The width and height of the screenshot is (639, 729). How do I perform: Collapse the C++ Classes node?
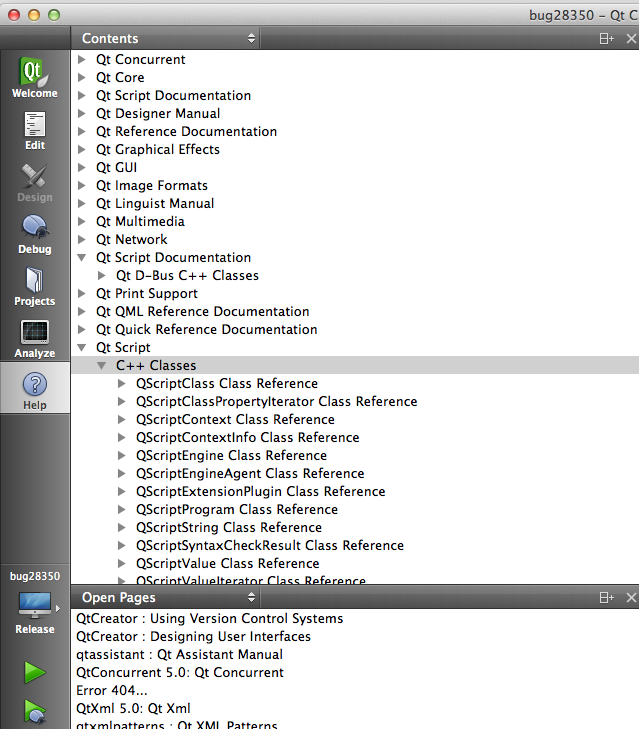102,366
